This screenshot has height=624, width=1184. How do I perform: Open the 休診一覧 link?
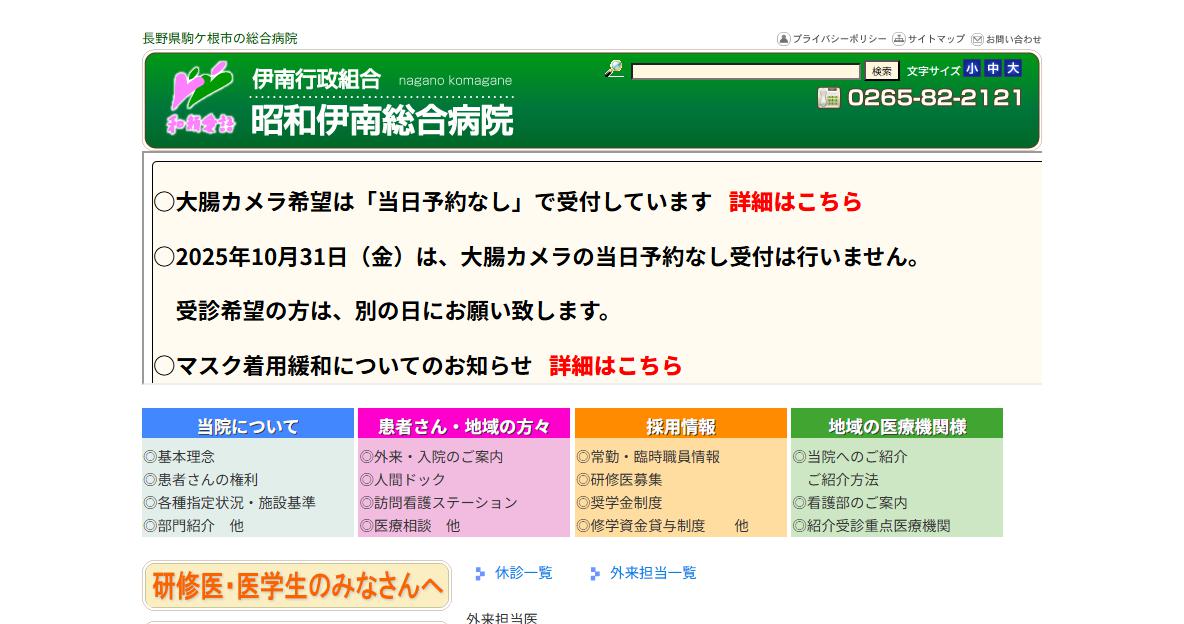523,573
